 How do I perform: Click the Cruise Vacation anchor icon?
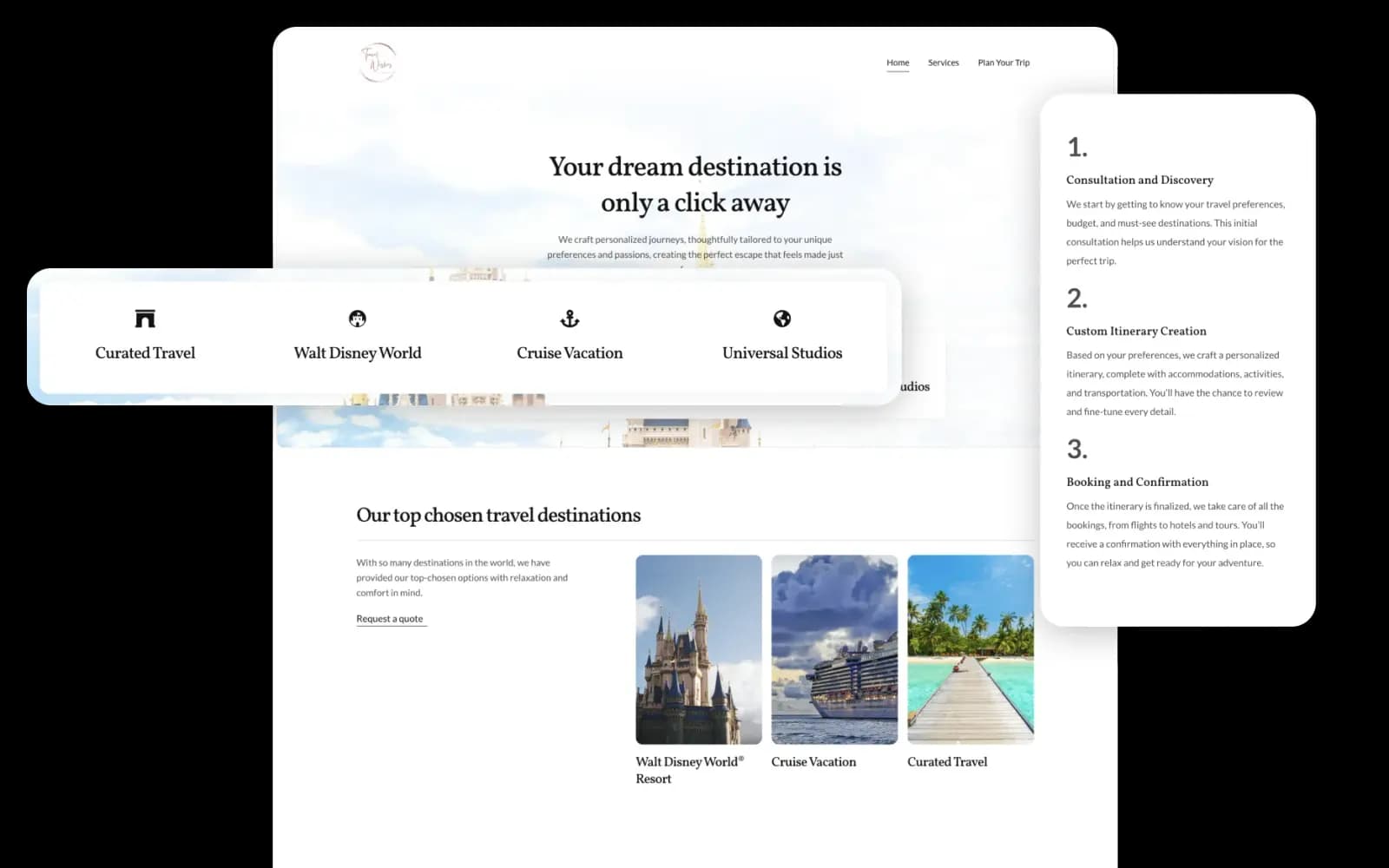tap(569, 319)
